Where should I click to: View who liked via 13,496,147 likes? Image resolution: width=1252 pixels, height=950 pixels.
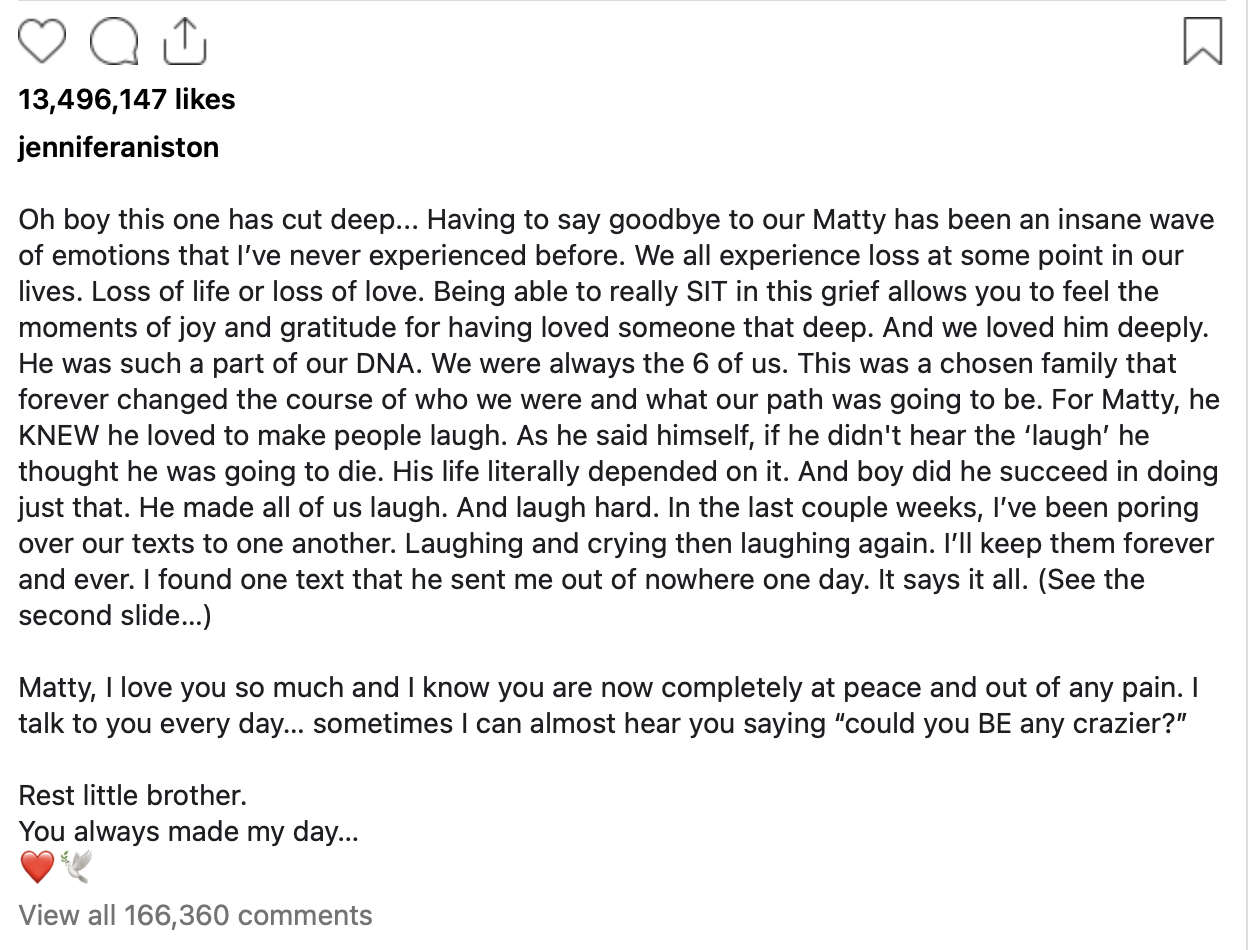point(127,100)
